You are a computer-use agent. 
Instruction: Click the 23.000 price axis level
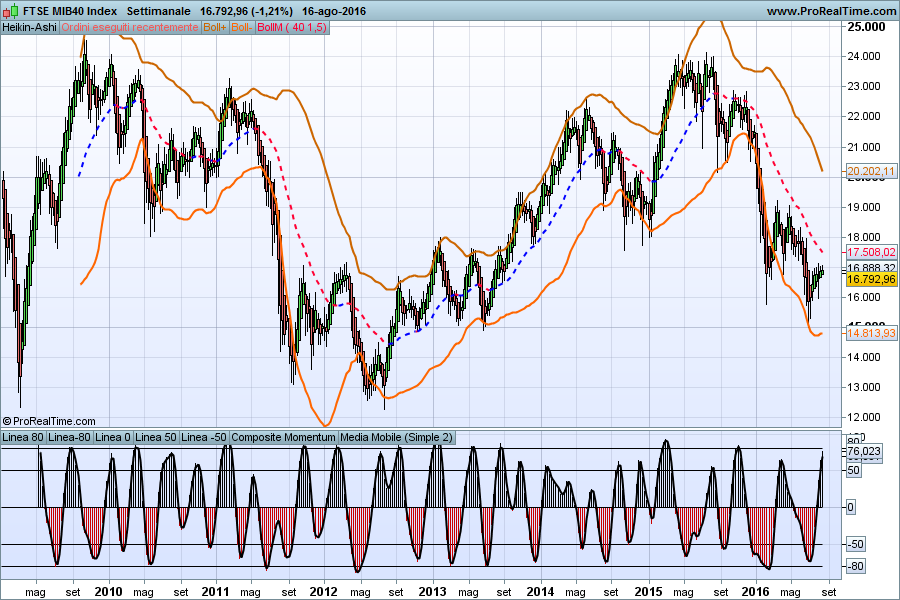tap(864, 86)
